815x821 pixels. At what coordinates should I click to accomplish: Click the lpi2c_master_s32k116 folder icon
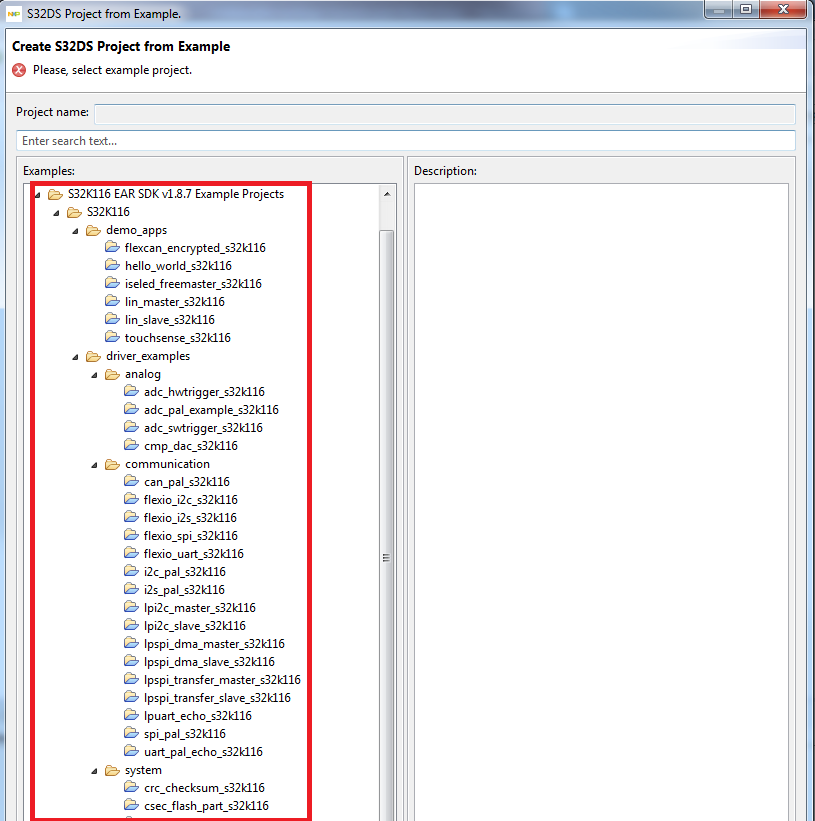131,607
